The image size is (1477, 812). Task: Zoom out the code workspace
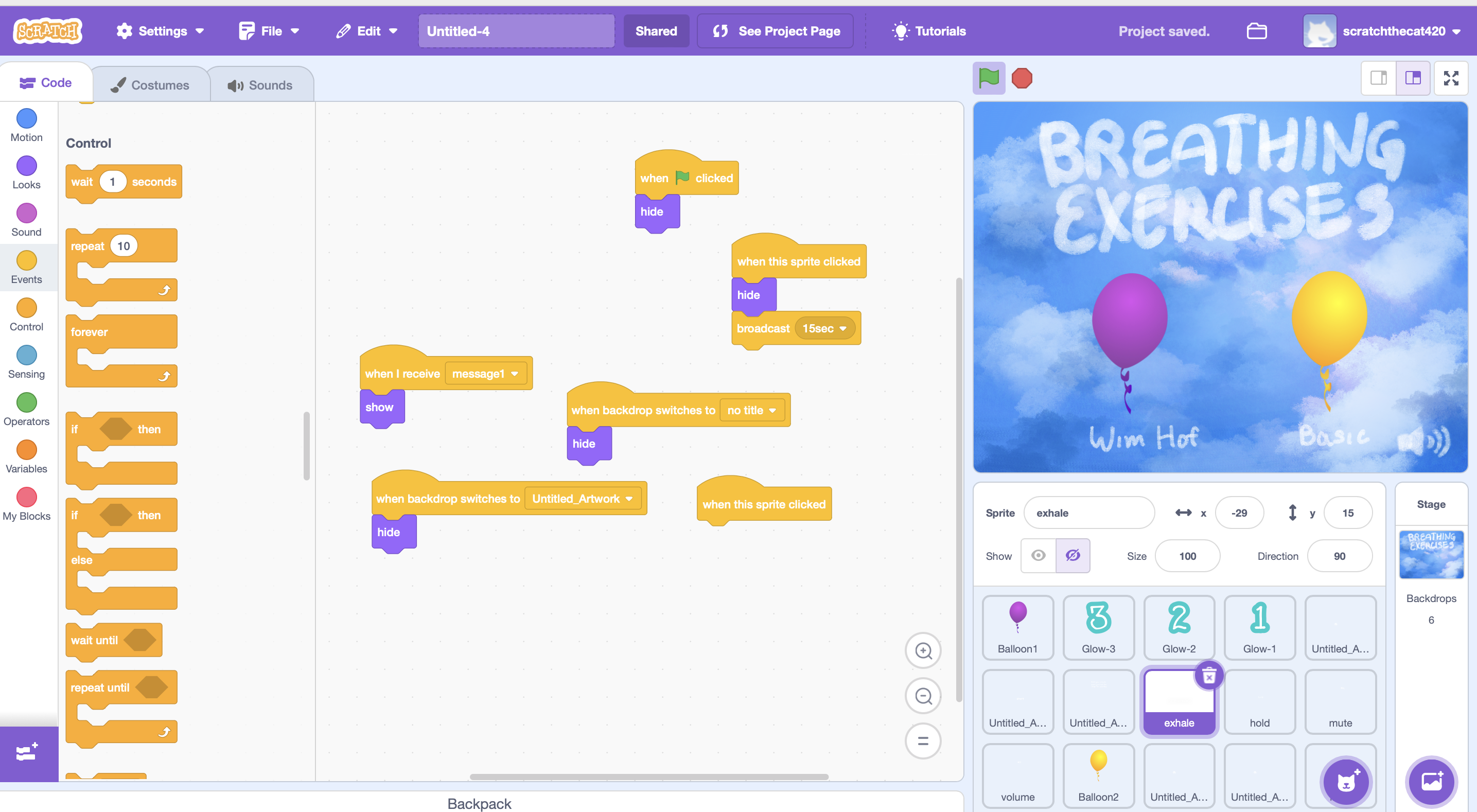pos(923,696)
